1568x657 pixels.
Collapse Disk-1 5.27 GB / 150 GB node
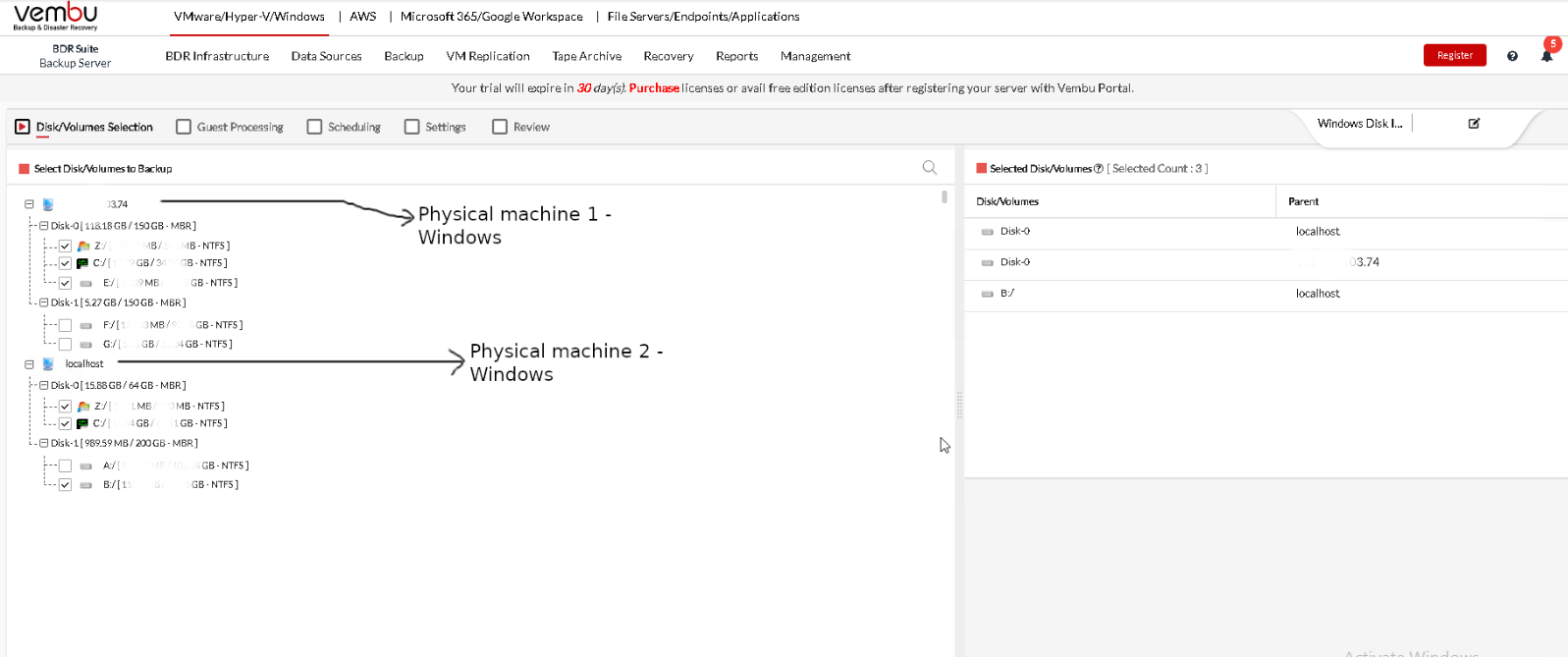pos(43,302)
